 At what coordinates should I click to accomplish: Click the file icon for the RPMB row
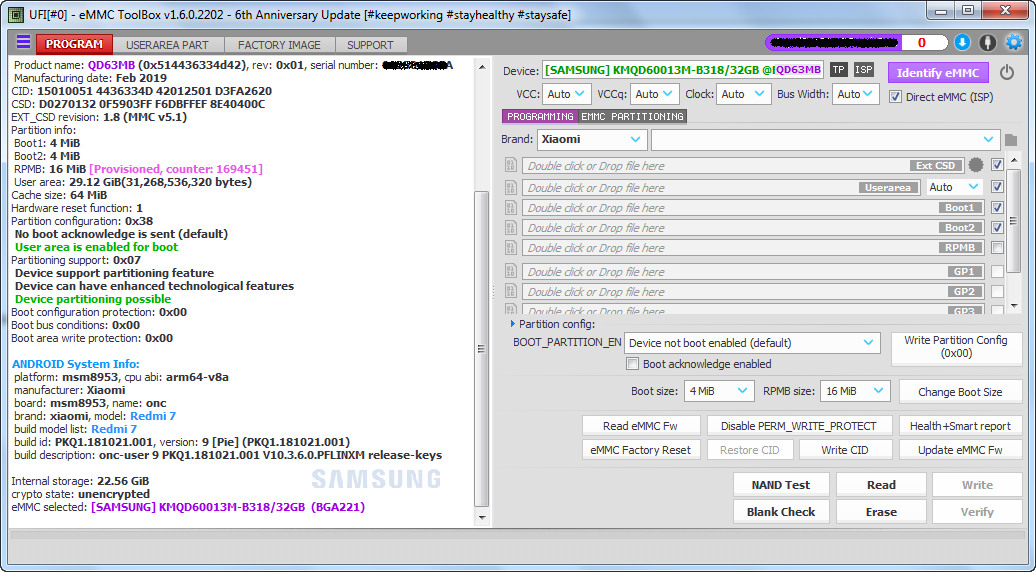pyautogui.click(x=510, y=248)
